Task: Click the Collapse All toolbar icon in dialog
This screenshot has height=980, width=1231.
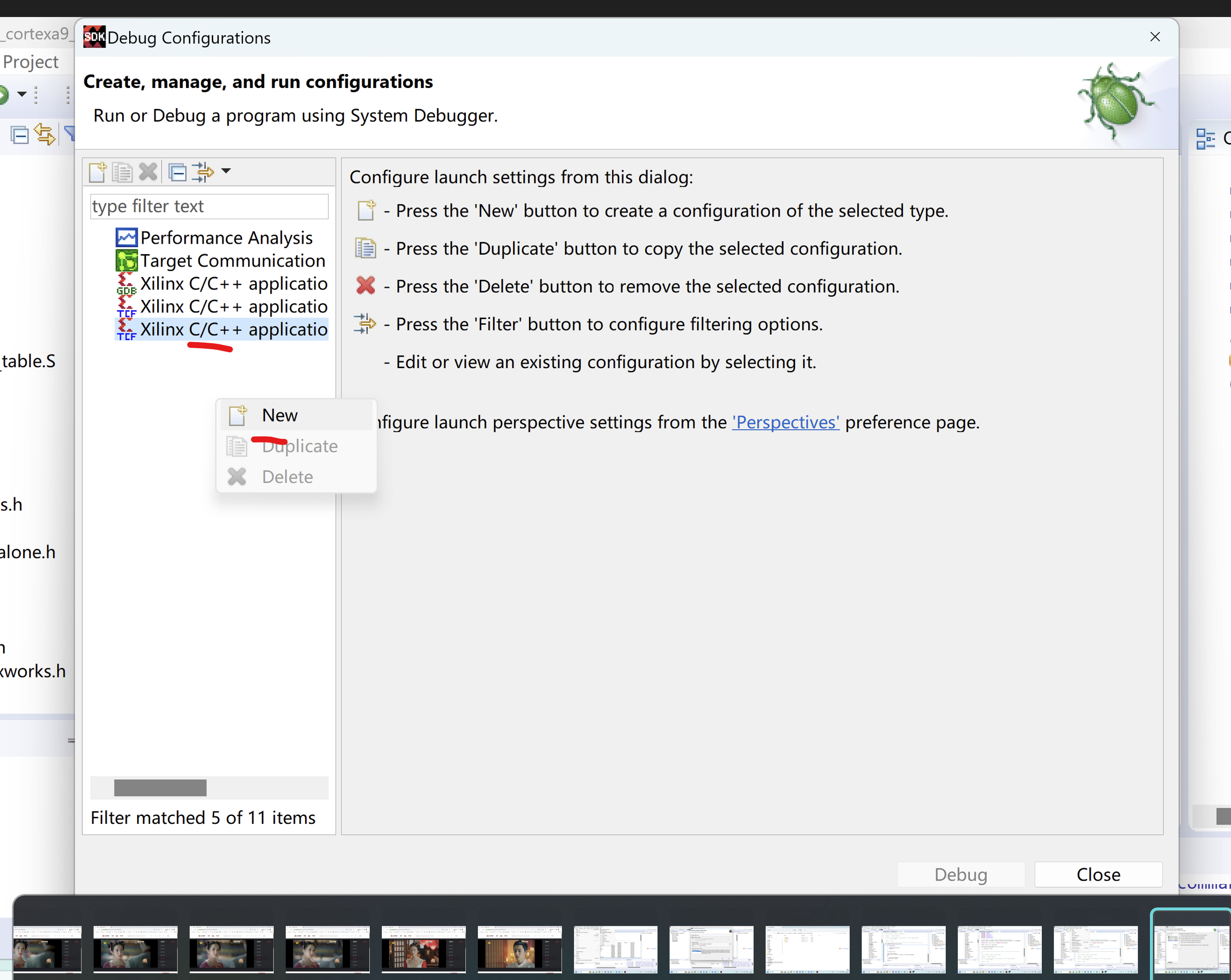Action: [178, 172]
